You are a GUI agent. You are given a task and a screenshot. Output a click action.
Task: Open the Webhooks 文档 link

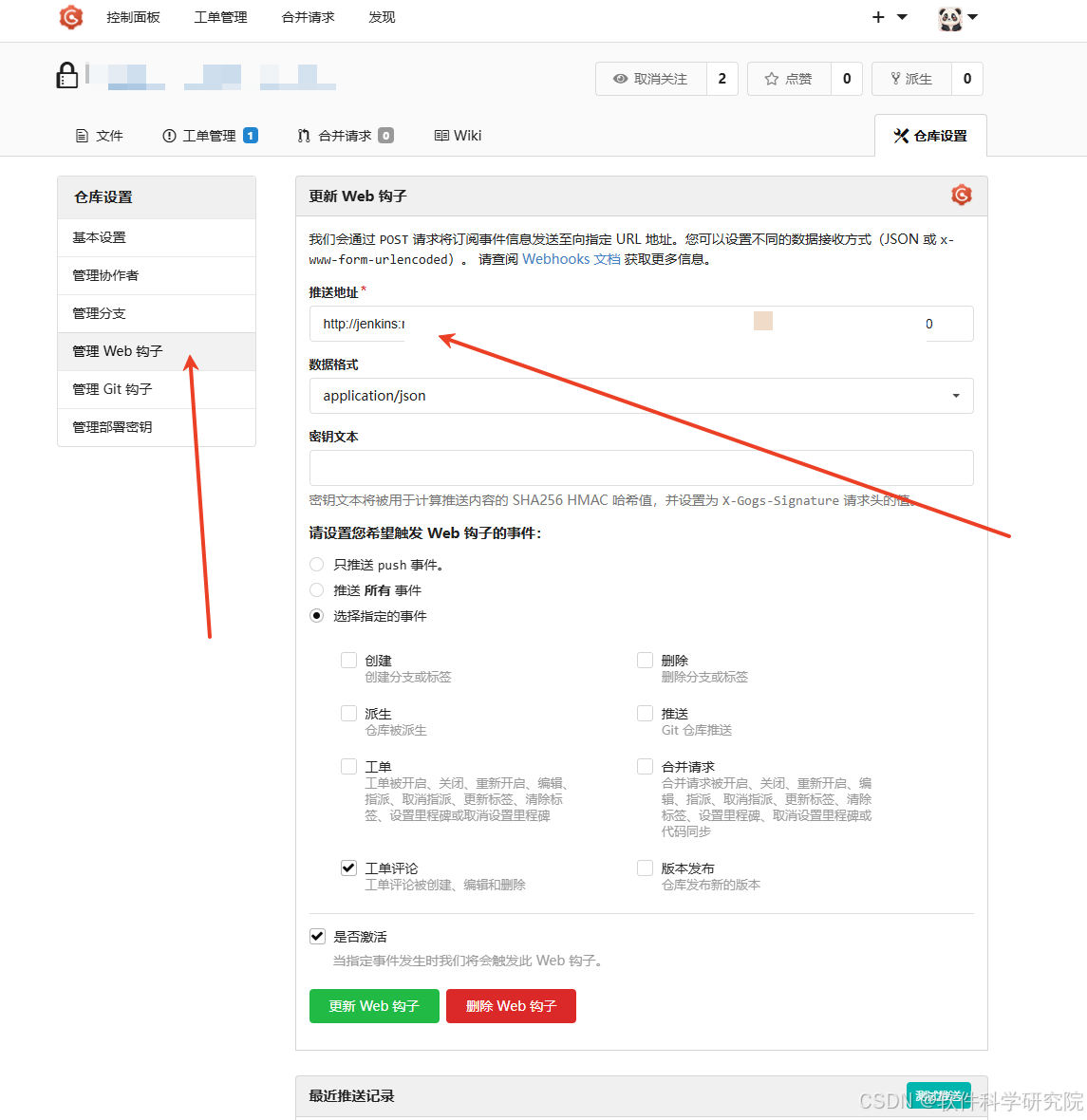(571, 259)
